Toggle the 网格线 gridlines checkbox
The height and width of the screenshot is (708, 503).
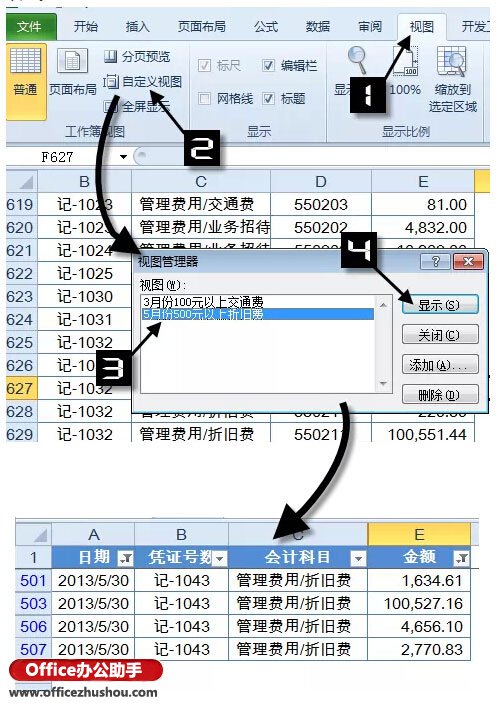click(205, 98)
